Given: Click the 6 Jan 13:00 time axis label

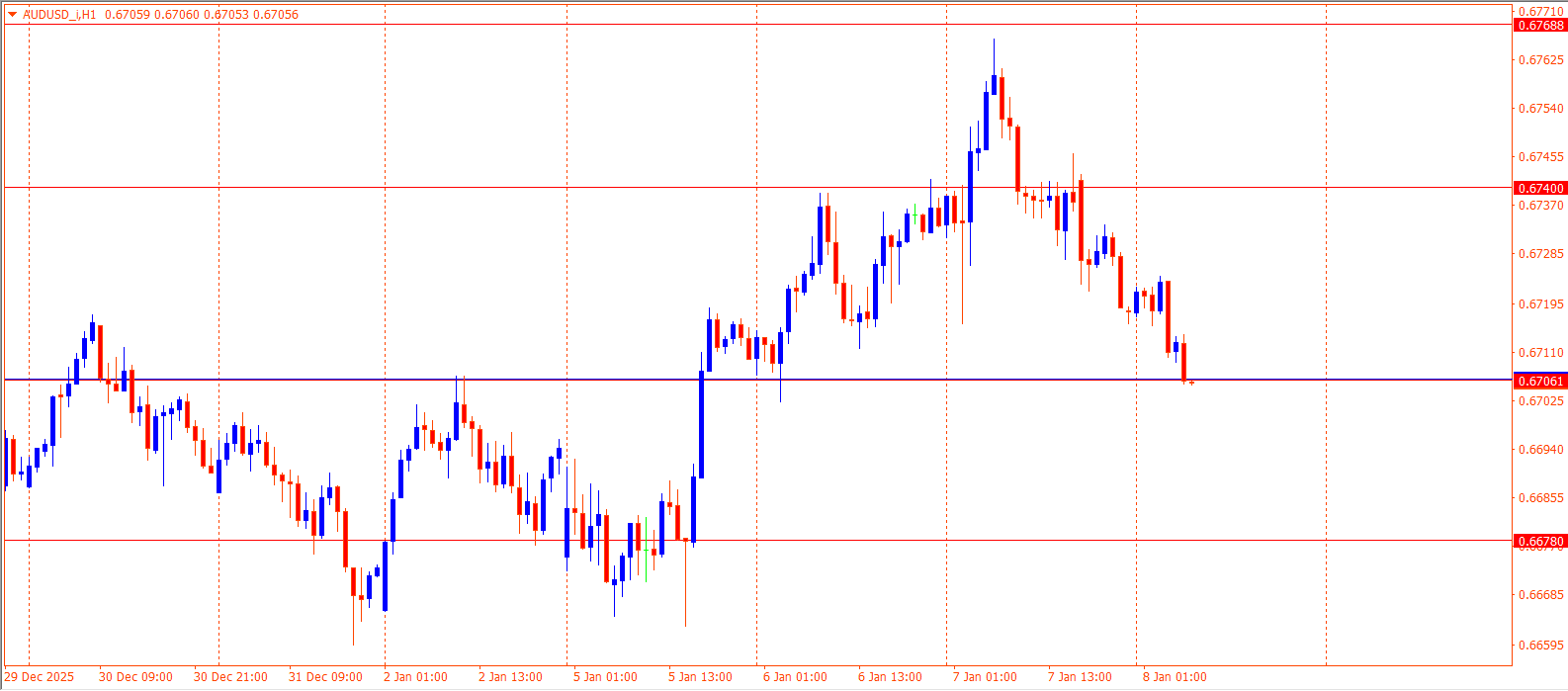Looking at the screenshot, I should tap(890, 677).
